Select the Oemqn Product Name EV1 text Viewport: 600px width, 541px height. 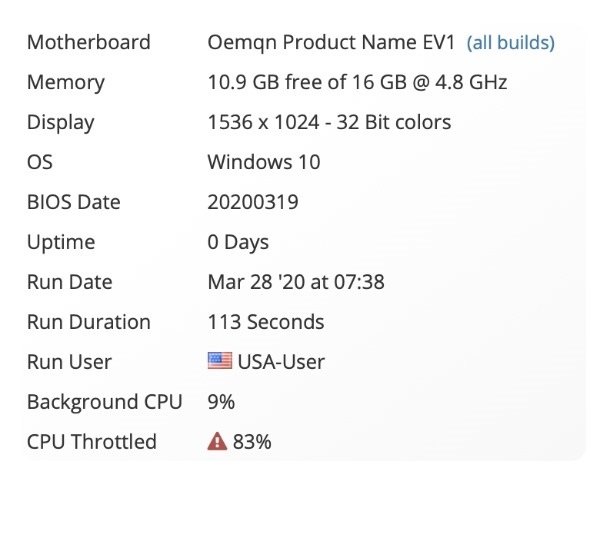tap(331, 42)
